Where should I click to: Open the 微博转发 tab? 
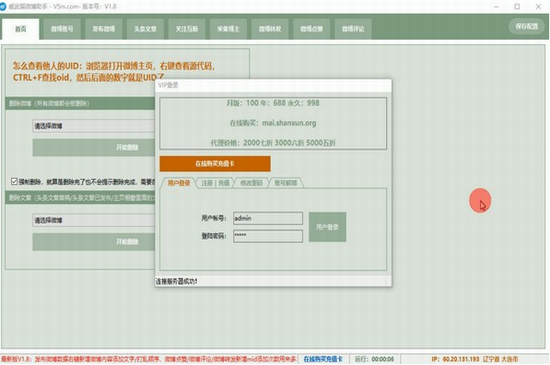click(x=270, y=29)
